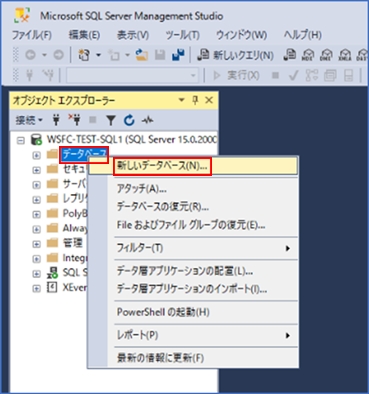Expand the XEvent Profiler node
Screen dimensions: 369x394
pos(36,288)
